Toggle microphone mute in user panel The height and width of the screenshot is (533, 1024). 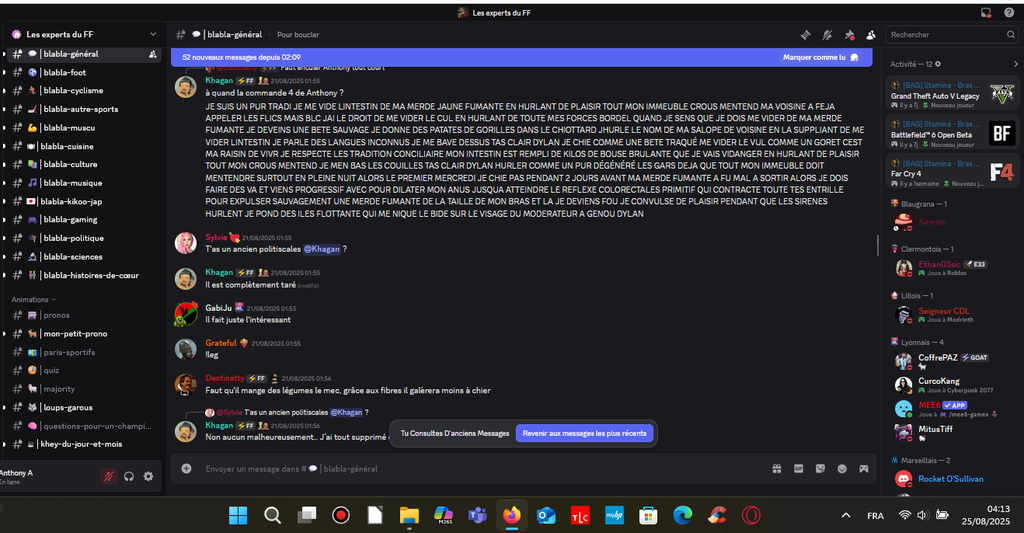coord(108,476)
